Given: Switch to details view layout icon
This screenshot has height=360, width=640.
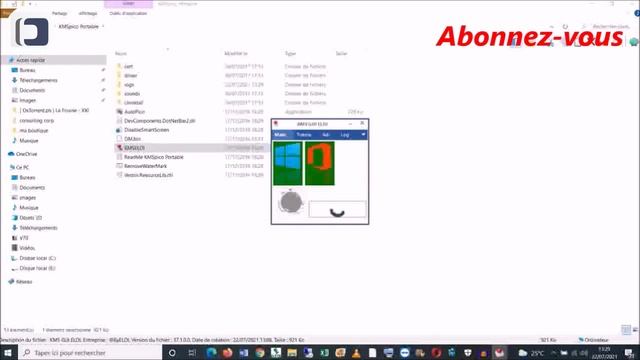Looking at the screenshot, I should click(626, 330).
